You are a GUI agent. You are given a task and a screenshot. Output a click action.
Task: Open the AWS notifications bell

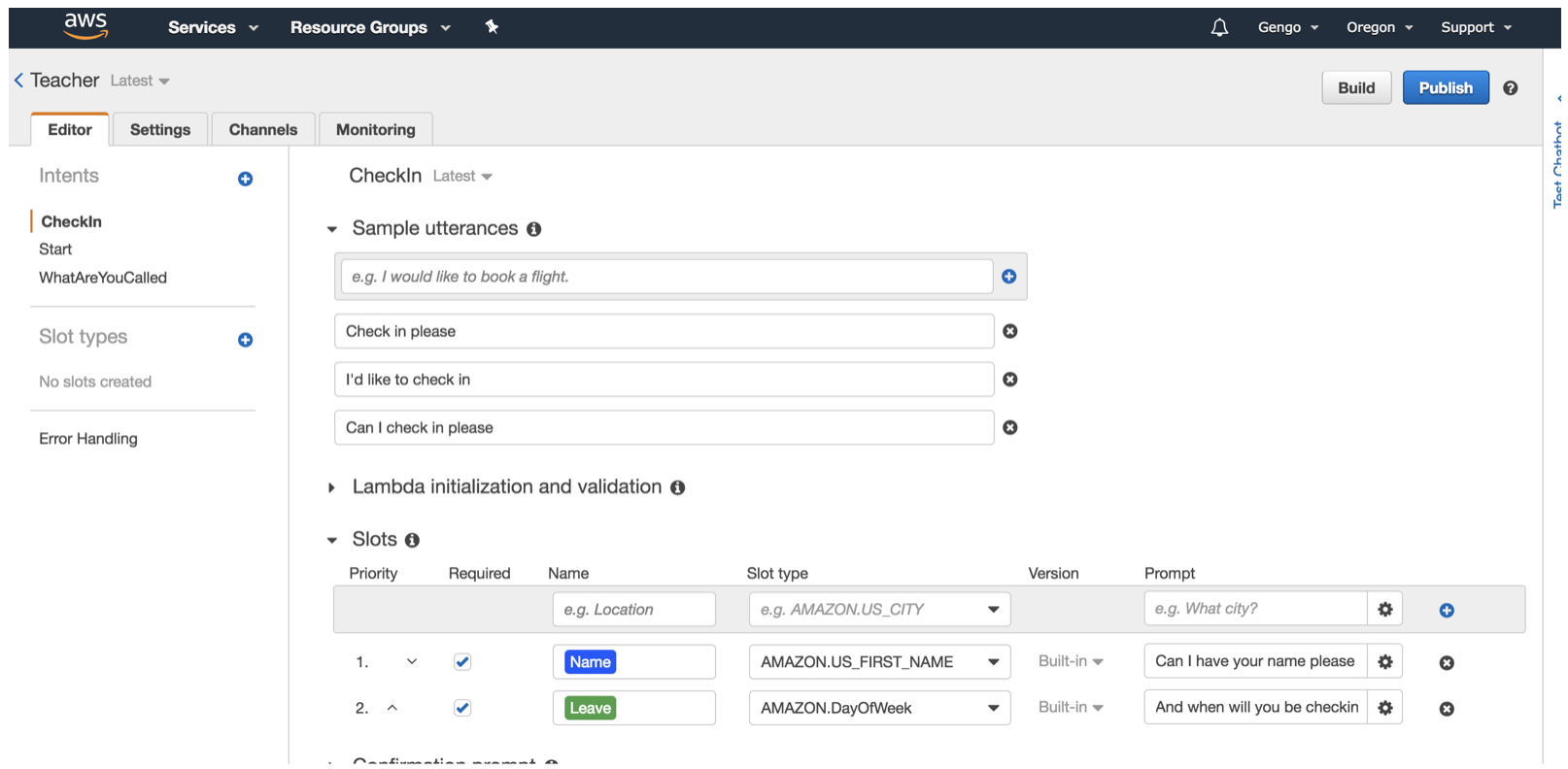[x=1219, y=27]
